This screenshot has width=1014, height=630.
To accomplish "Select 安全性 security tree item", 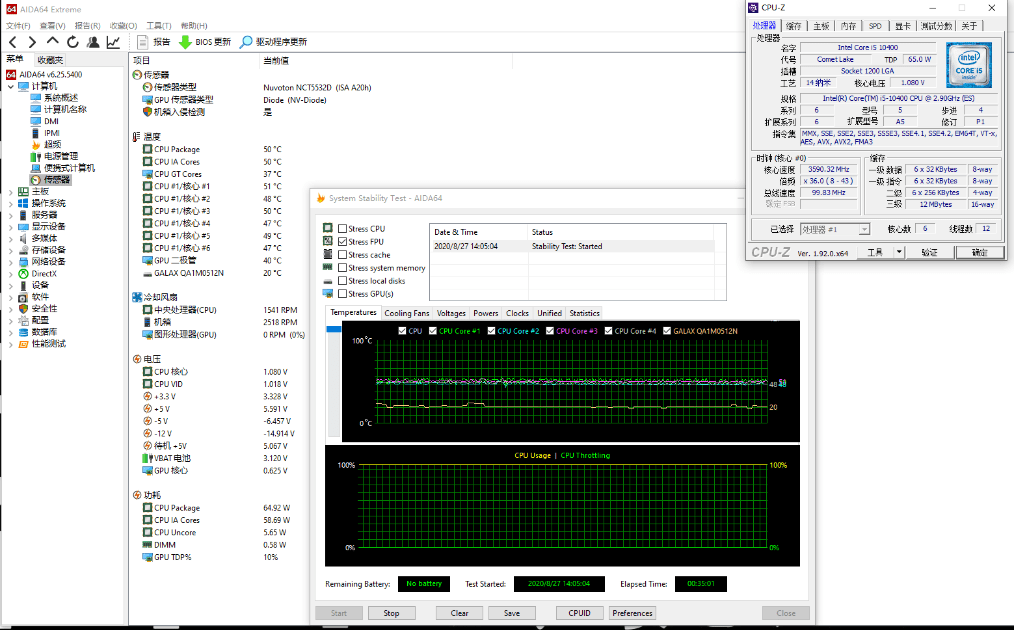I will (x=44, y=309).
